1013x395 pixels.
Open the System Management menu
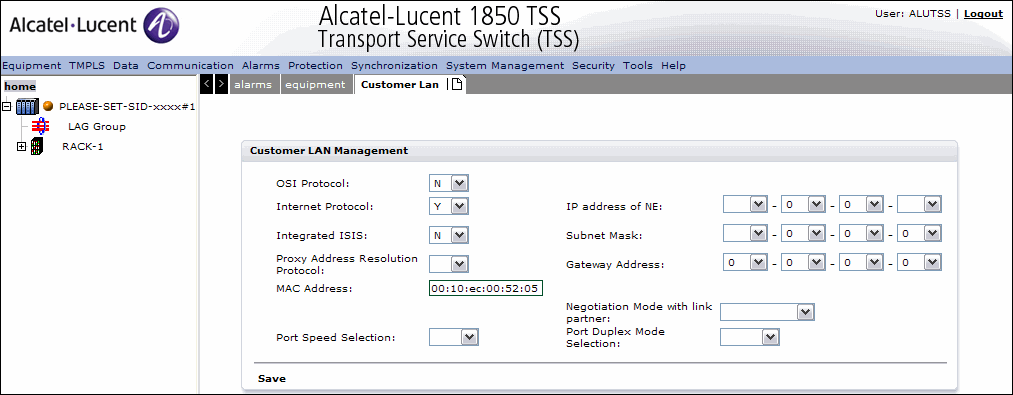pos(505,65)
